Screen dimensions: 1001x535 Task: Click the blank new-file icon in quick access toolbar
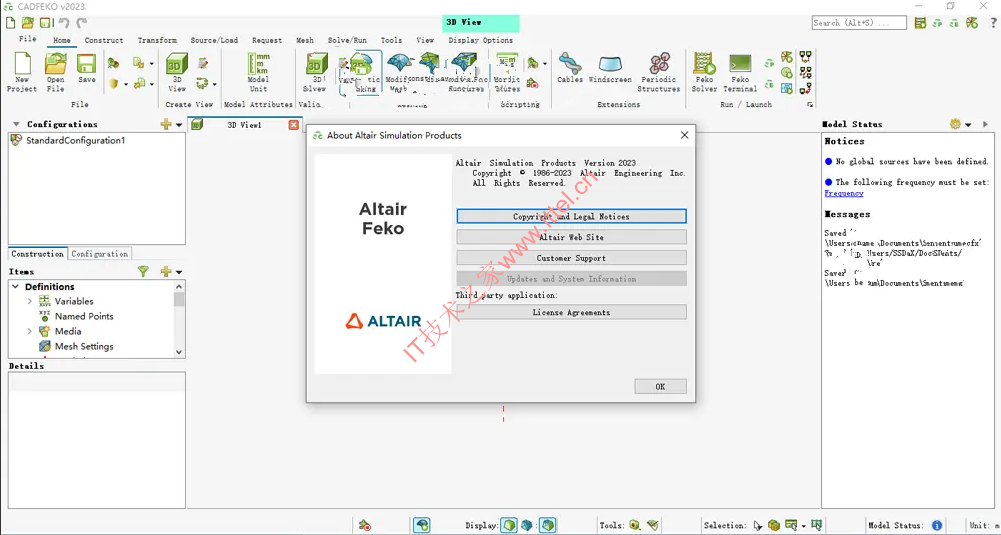click(11, 23)
